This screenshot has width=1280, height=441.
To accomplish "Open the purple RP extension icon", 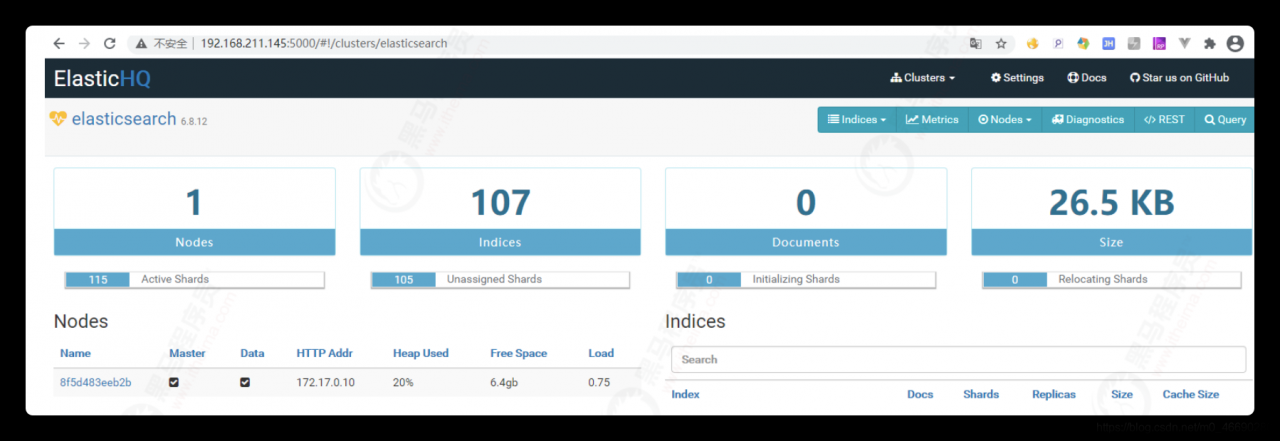I will 1159,44.
